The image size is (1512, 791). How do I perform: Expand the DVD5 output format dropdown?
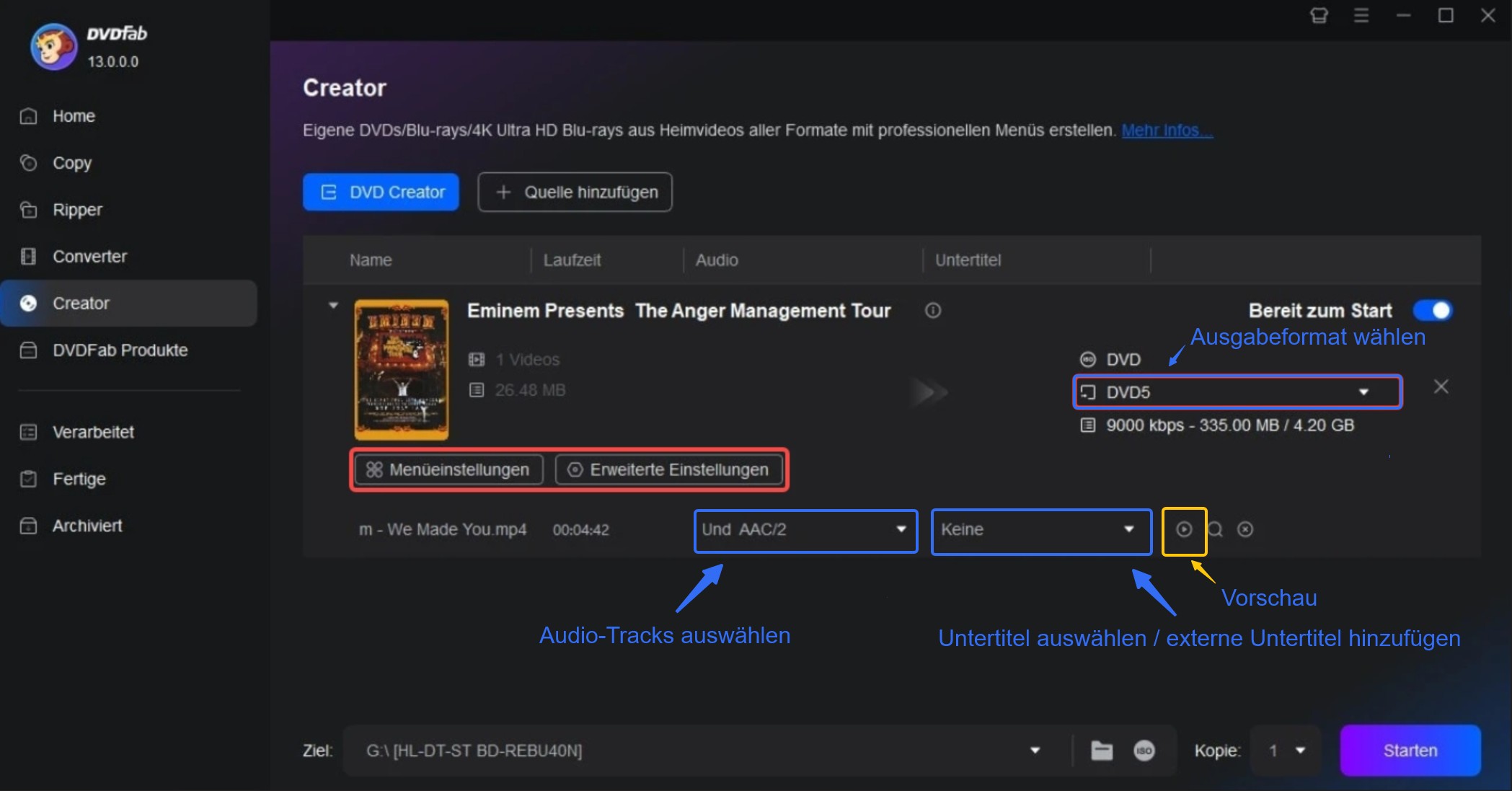coord(1362,392)
